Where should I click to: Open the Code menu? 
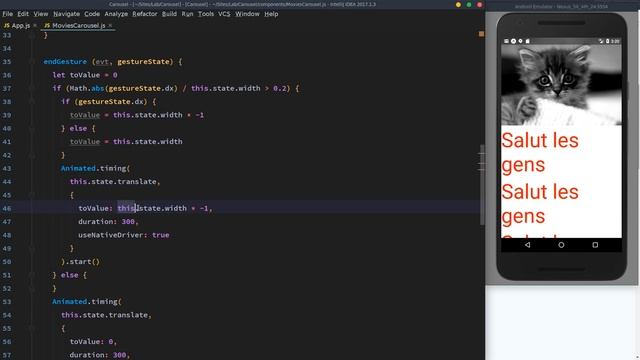(92, 14)
